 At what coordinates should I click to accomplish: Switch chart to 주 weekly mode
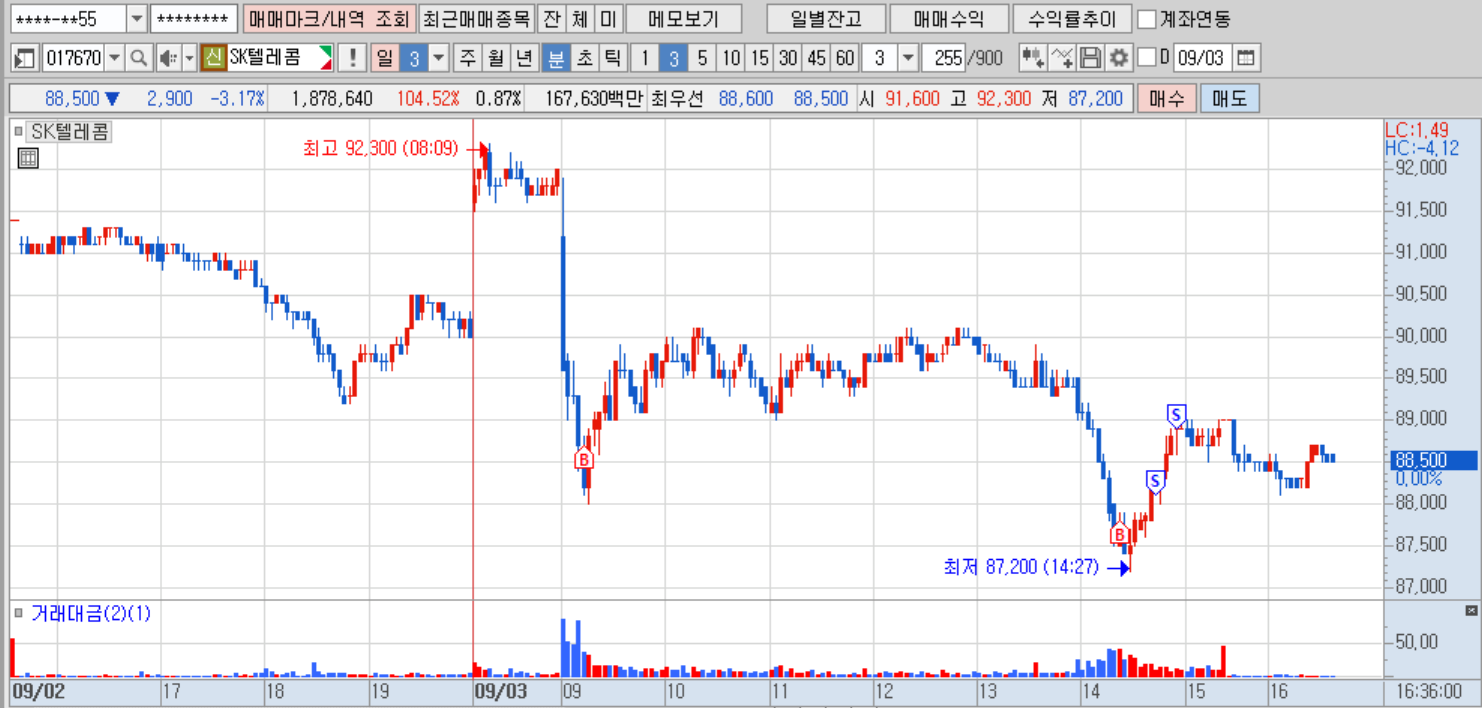click(467, 58)
